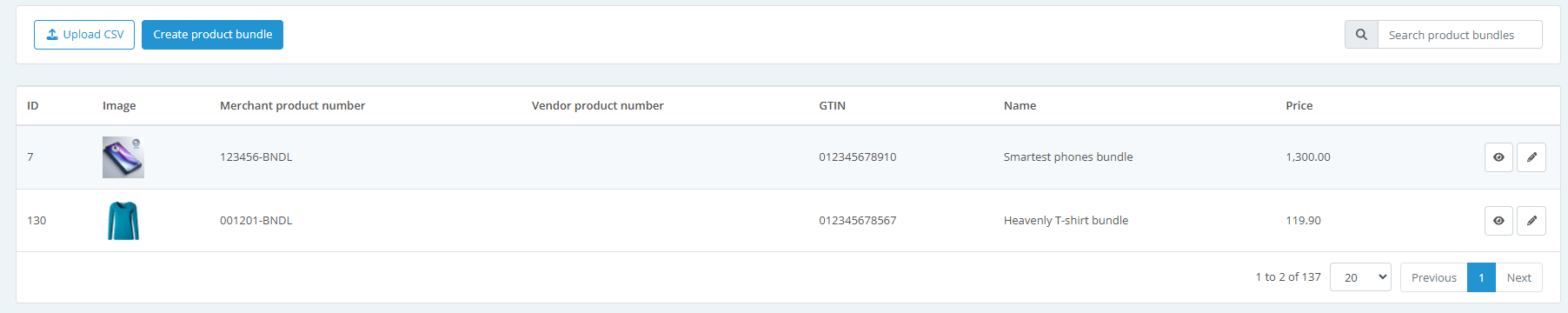Sort by the Price column header
The height and width of the screenshot is (313, 1568).
(1299, 105)
